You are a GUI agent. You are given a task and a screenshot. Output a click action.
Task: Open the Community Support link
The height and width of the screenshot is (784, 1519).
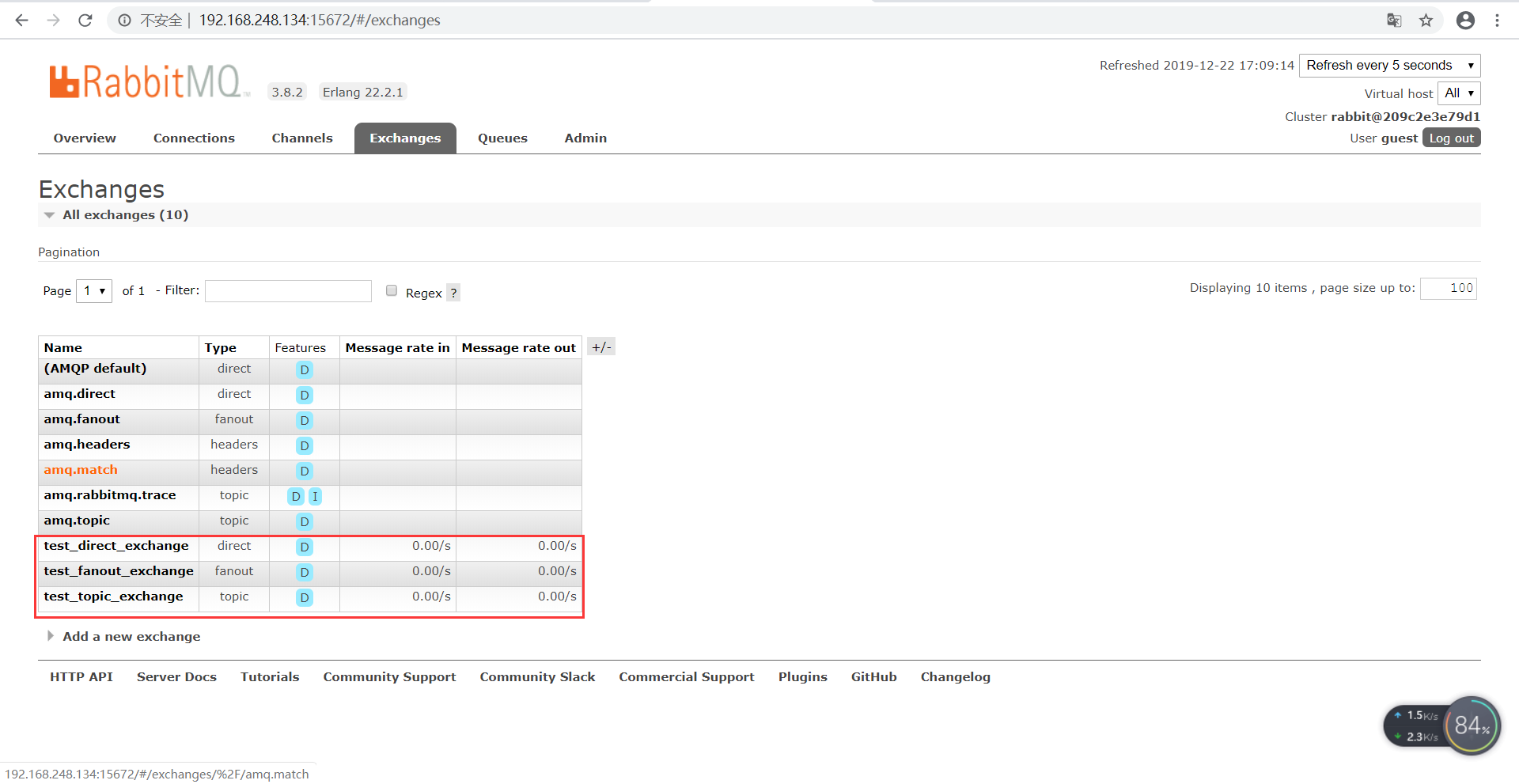click(389, 677)
